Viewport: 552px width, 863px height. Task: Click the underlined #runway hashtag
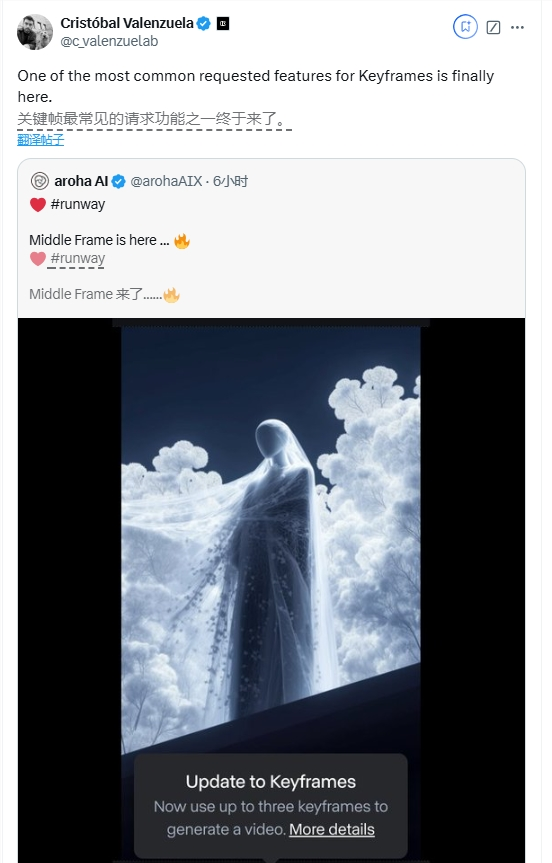78,258
